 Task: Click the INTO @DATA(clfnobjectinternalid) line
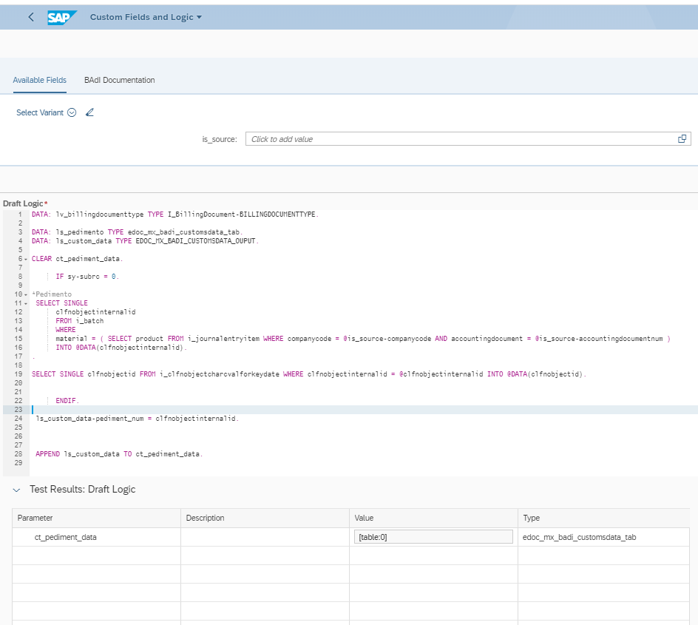121,348
